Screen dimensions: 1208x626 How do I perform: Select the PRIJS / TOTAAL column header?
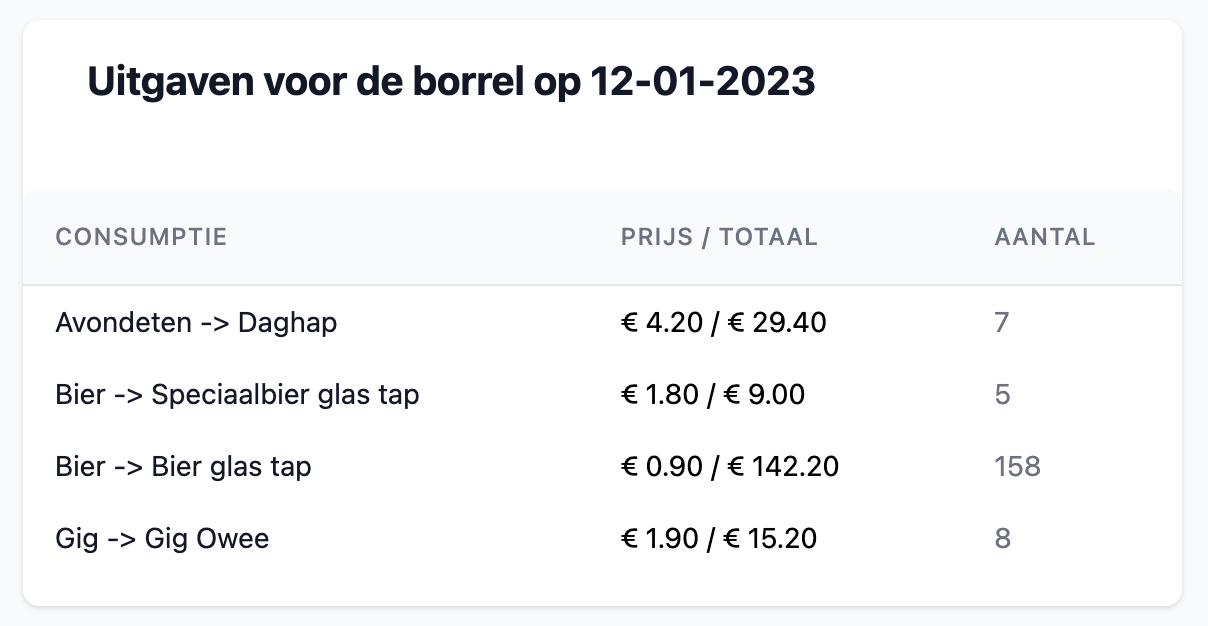tap(719, 237)
